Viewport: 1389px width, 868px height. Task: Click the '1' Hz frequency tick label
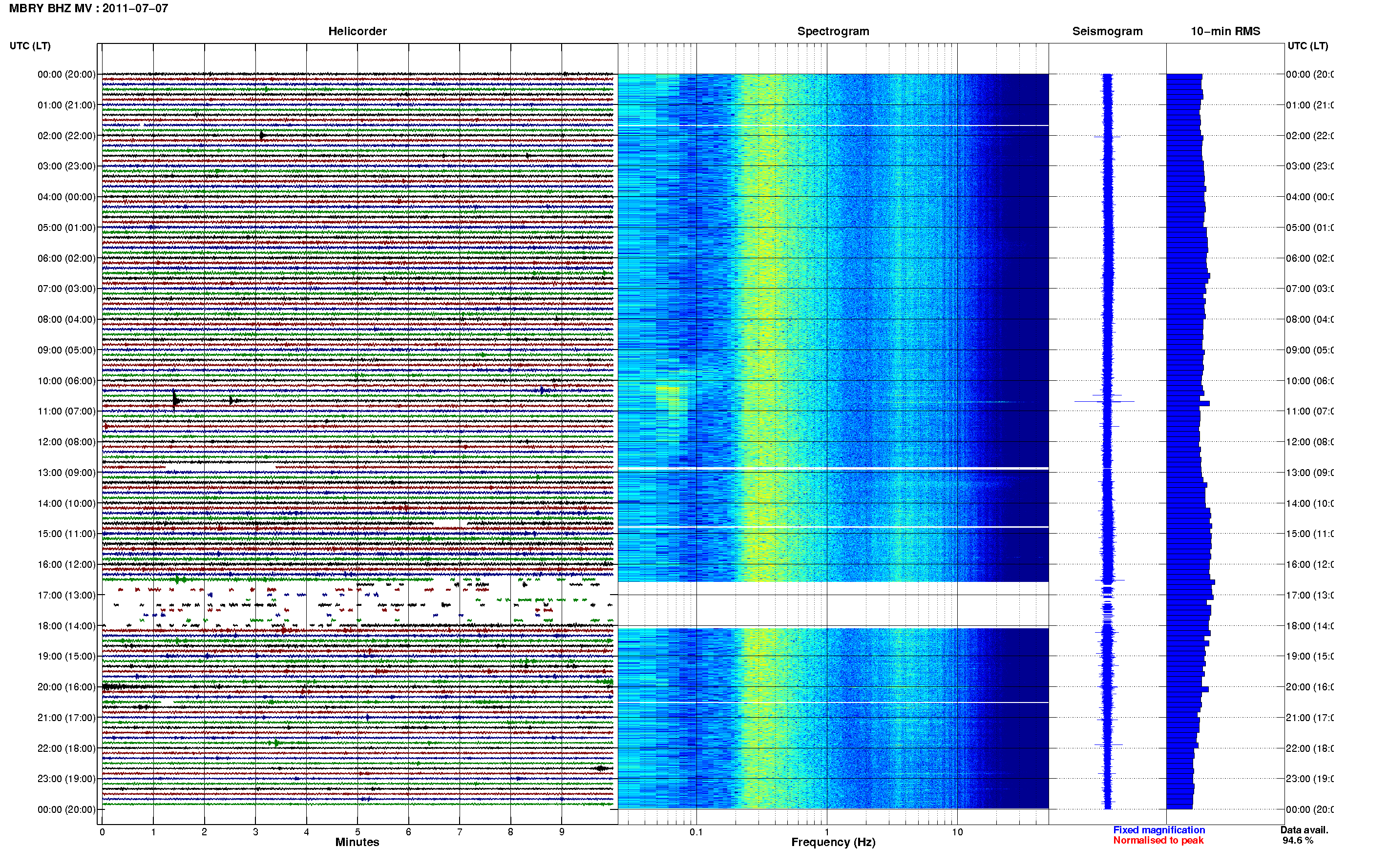coord(827,832)
